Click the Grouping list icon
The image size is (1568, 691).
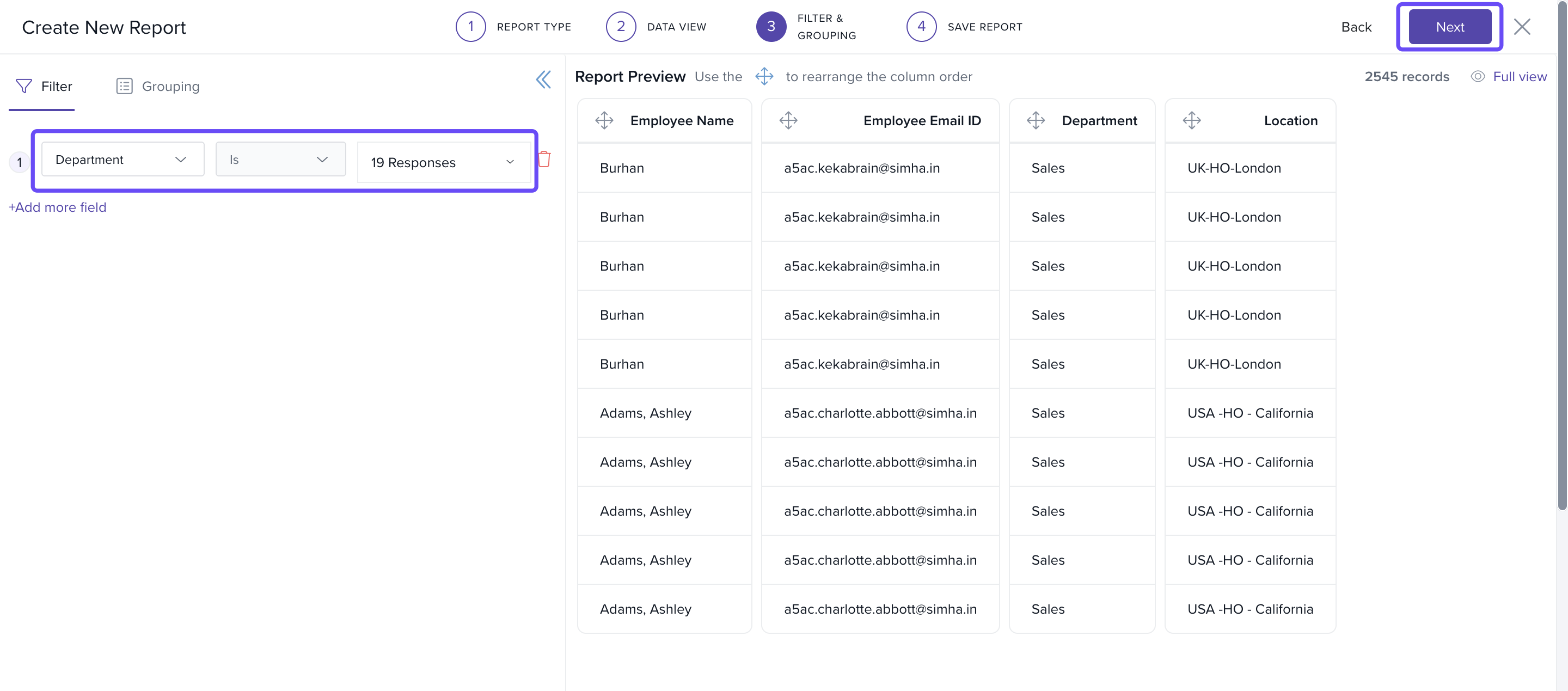tap(124, 87)
